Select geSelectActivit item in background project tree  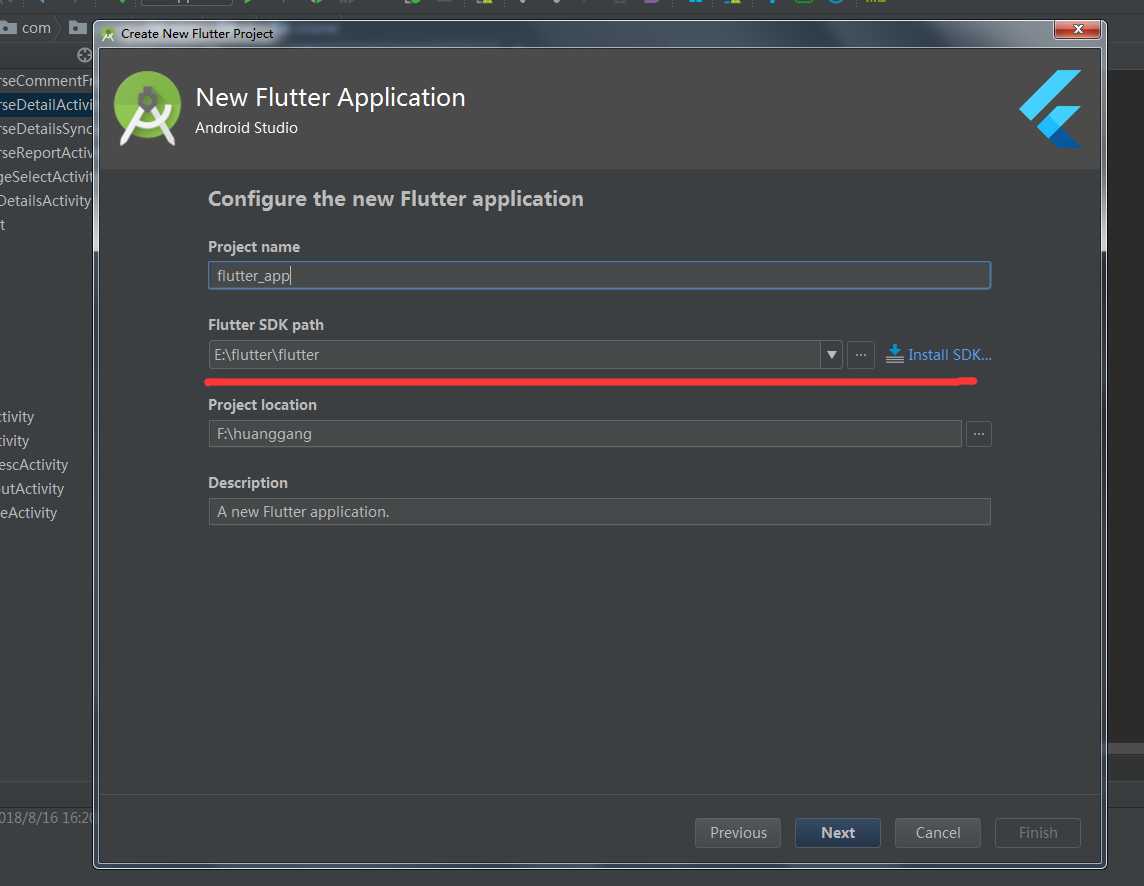47,177
